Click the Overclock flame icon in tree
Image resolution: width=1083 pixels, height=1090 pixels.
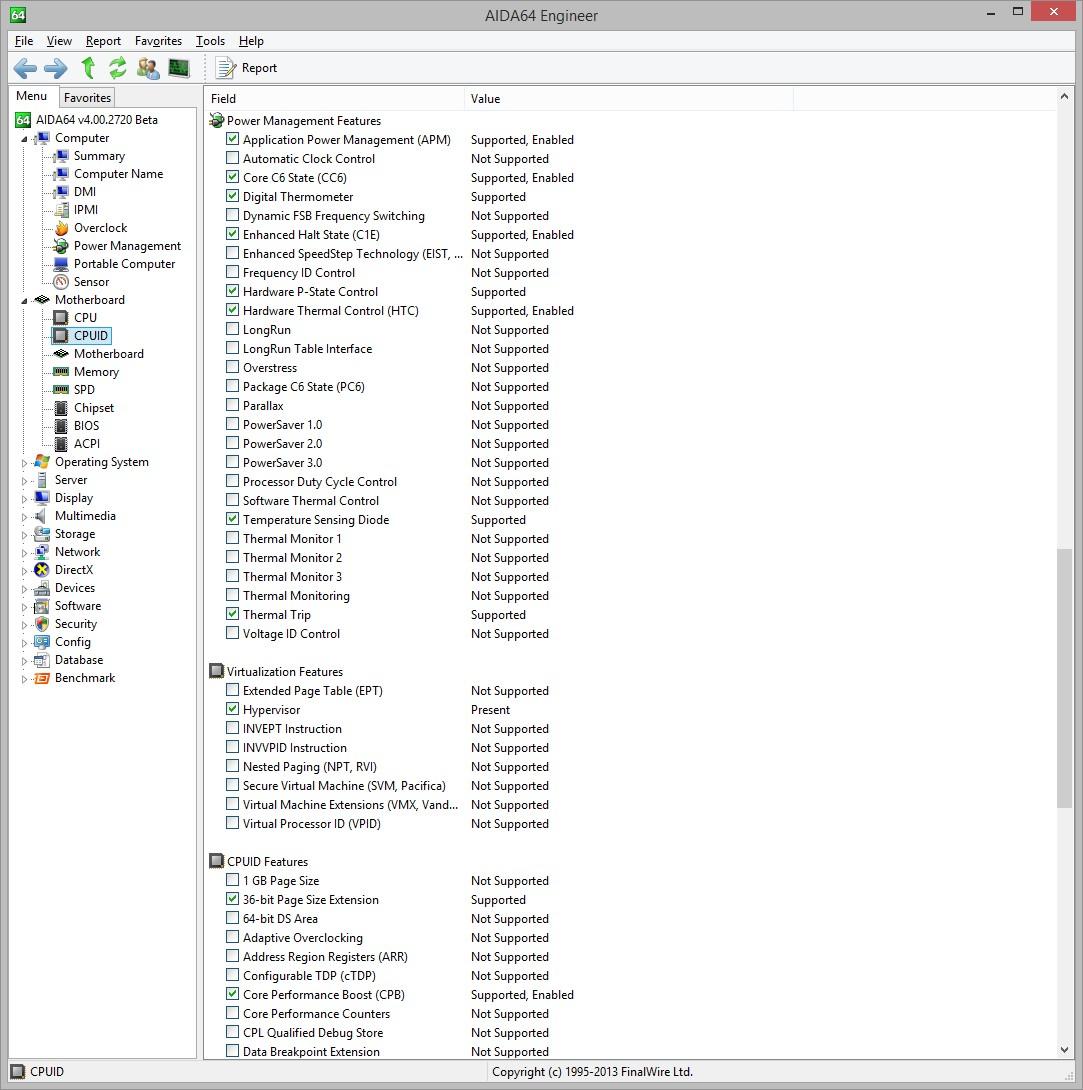pos(61,228)
